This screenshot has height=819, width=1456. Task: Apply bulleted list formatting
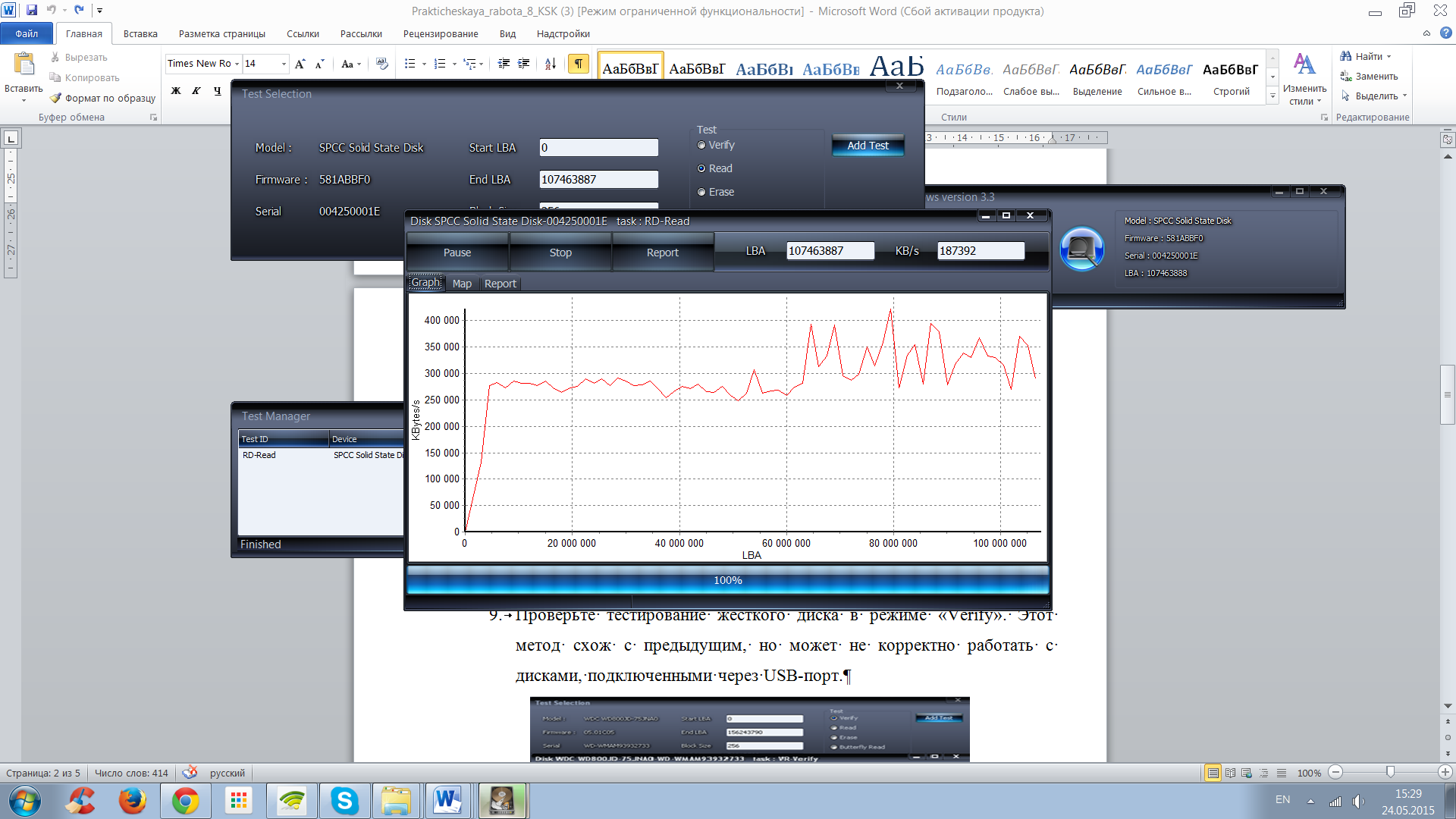click(x=409, y=64)
